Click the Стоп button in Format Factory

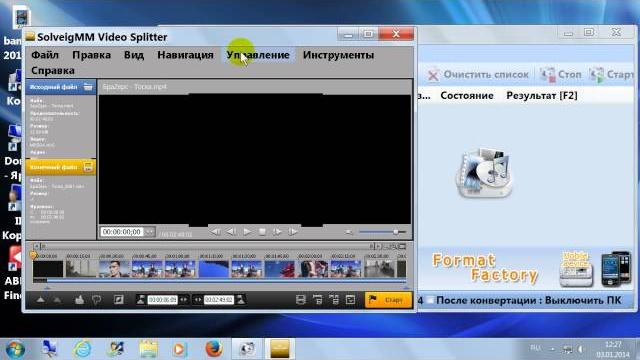[560, 75]
